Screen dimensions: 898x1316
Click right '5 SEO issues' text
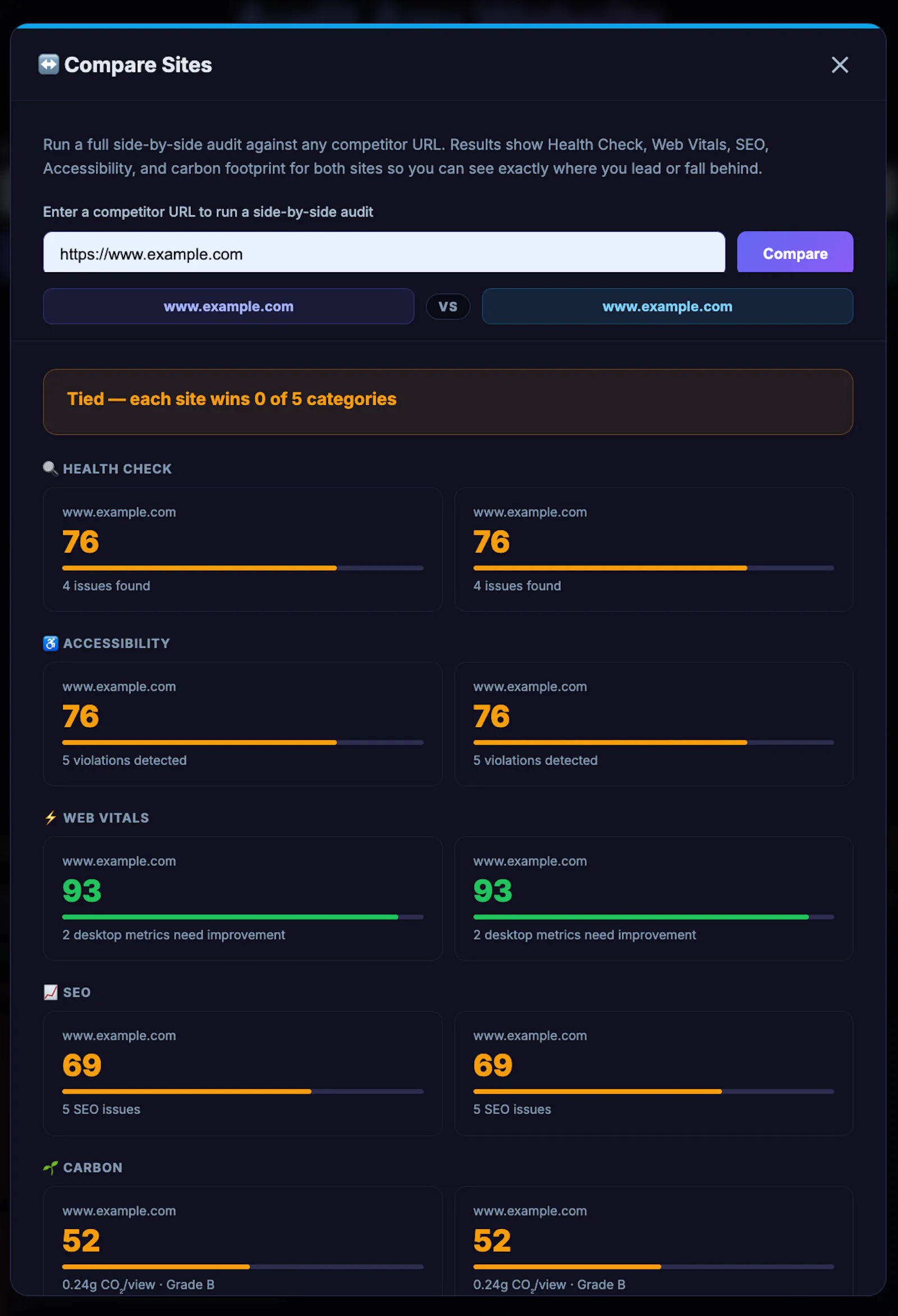click(512, 1109)
